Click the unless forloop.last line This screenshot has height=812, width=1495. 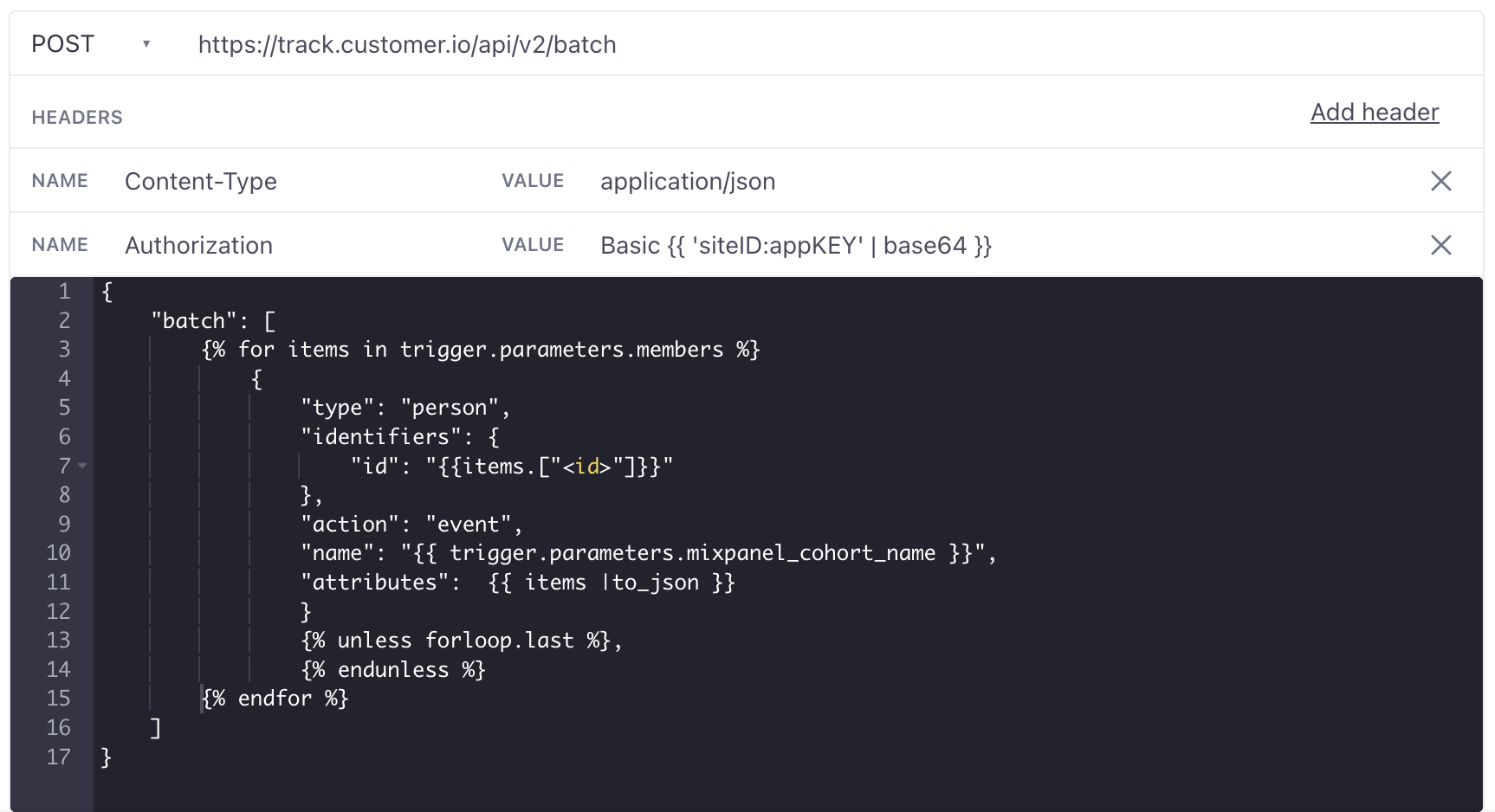coord(462,641)
